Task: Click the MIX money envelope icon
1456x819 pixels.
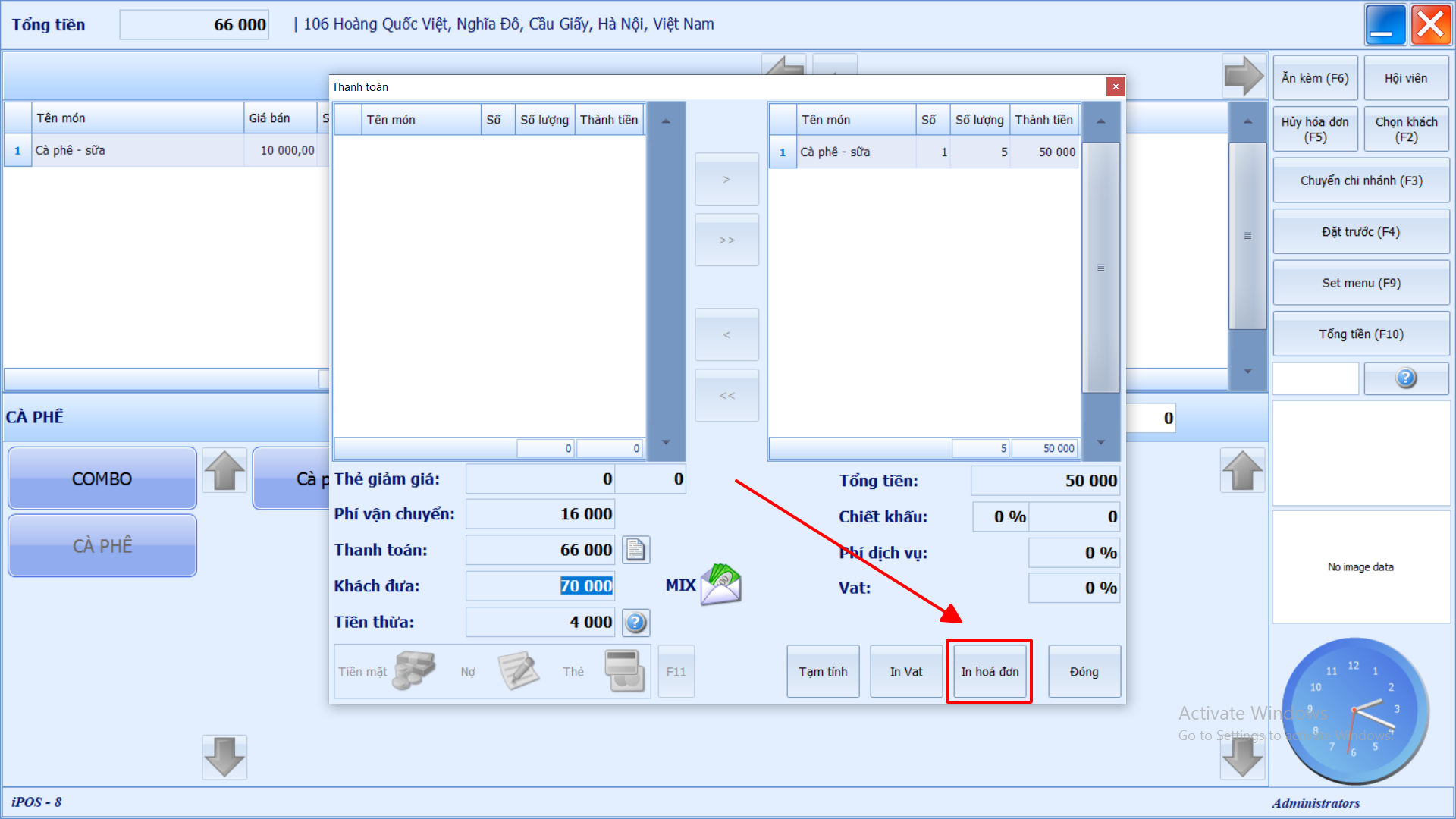Action: (x=720, y=585)
